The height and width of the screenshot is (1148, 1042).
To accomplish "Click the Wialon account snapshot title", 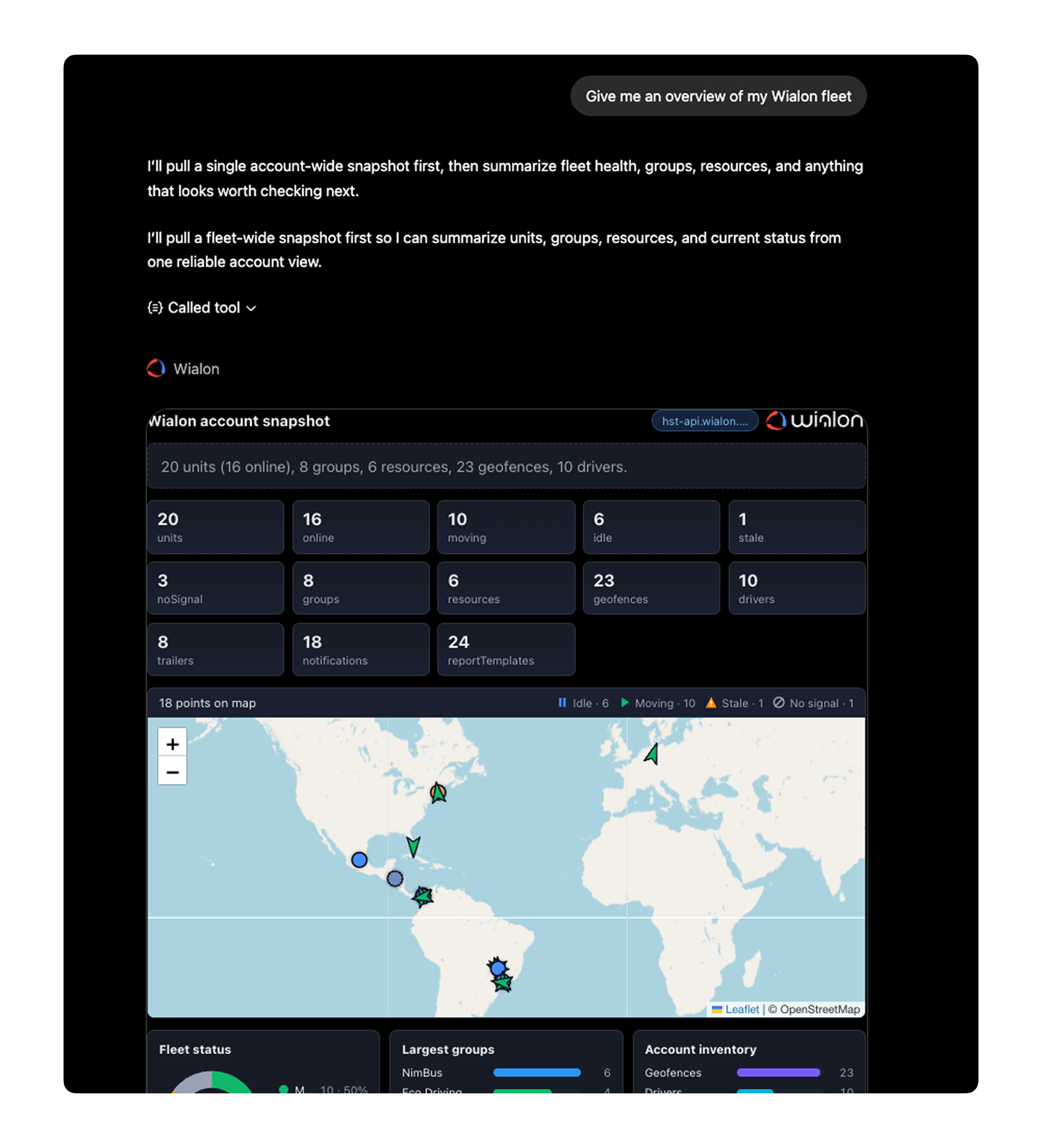I will [239, 421].
